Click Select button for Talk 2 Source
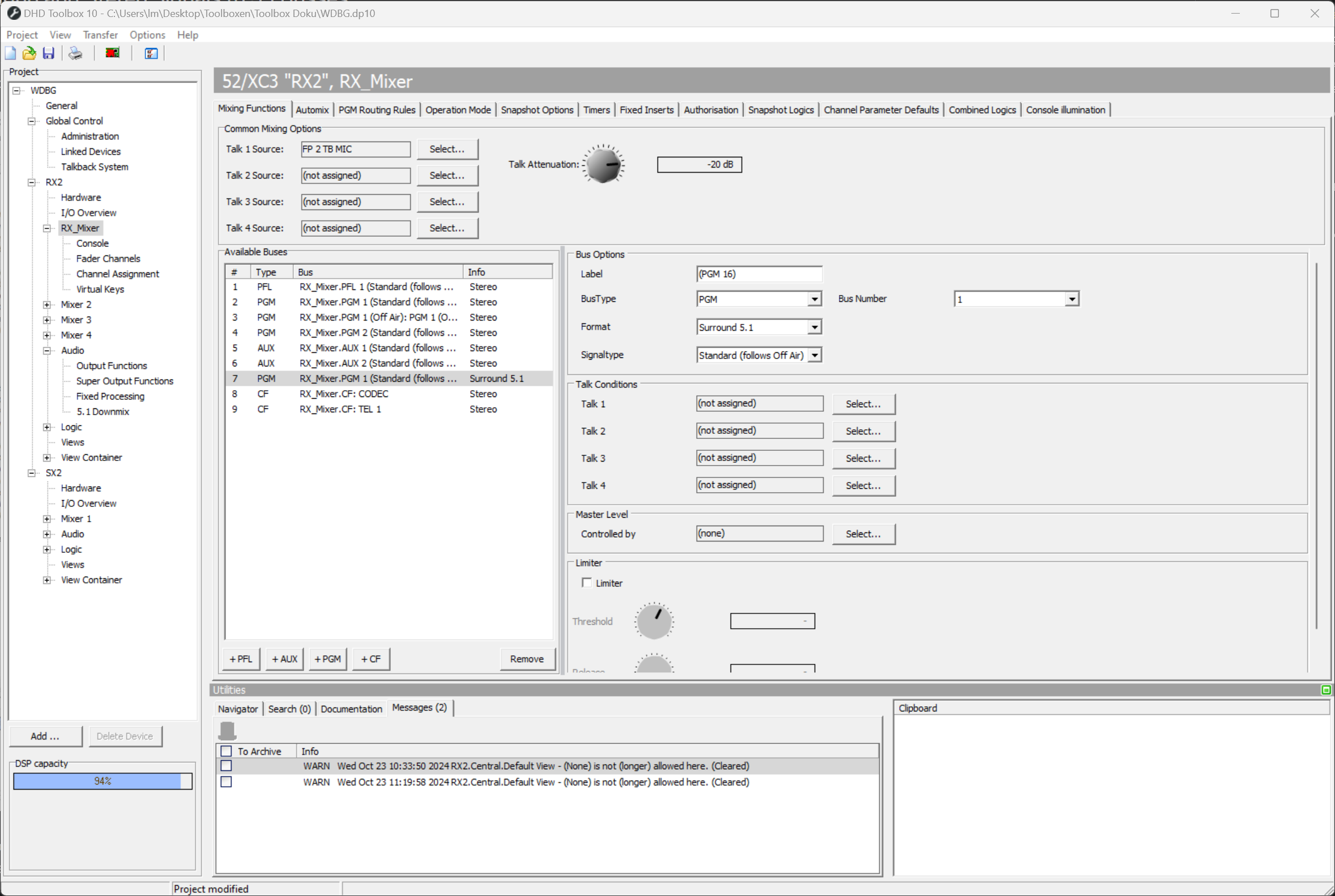This screenshot has height=896, width=1335. [447, 176]
